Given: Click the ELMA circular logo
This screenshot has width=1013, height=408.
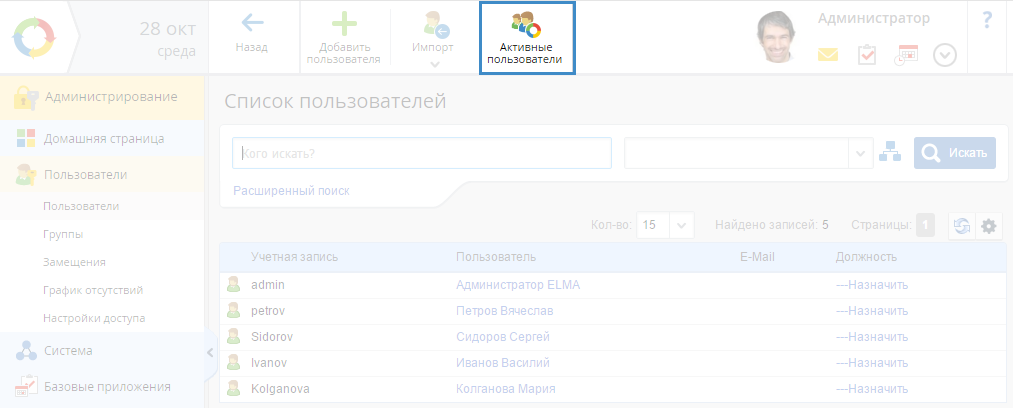Looking at the screenshot, I should tap(35, 39).
